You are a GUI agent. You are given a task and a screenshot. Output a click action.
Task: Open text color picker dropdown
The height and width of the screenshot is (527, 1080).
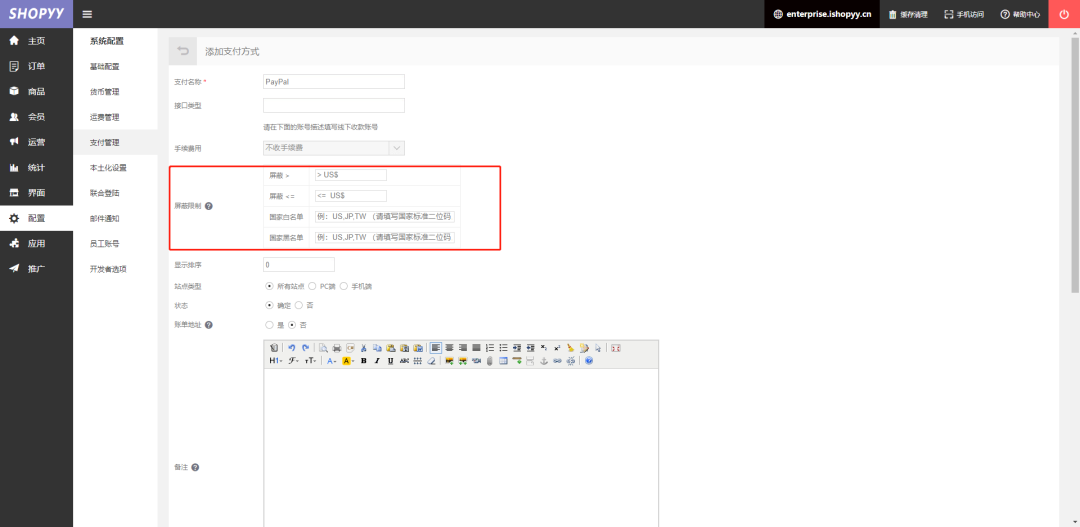pos(331,360)
